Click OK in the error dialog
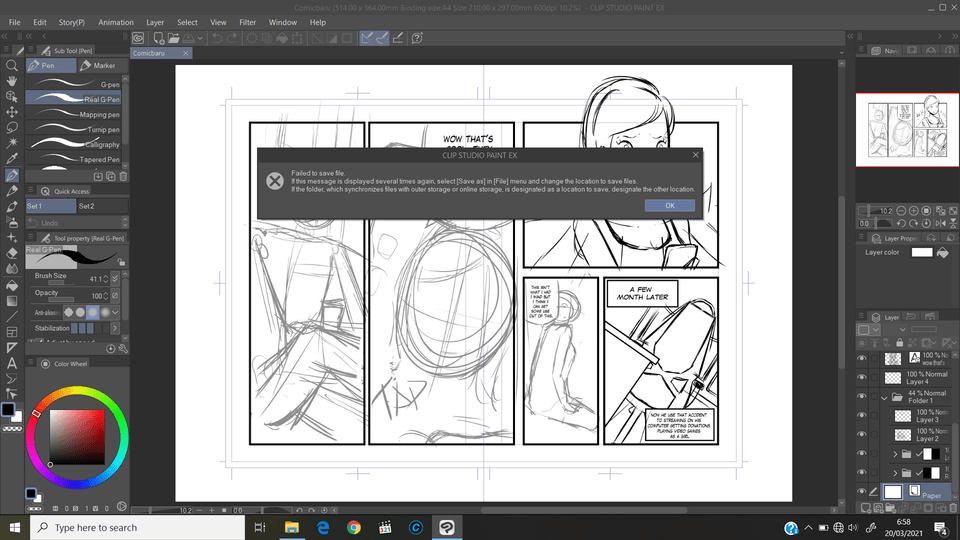The height and width of the screenshot is (540, 960). click(670, 206)
